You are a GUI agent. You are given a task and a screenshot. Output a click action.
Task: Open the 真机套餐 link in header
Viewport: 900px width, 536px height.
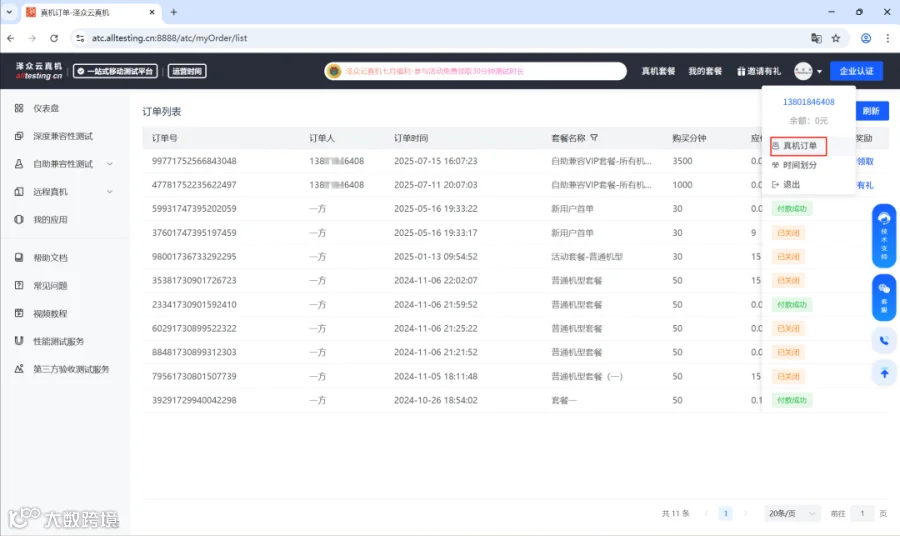(658, 71)
